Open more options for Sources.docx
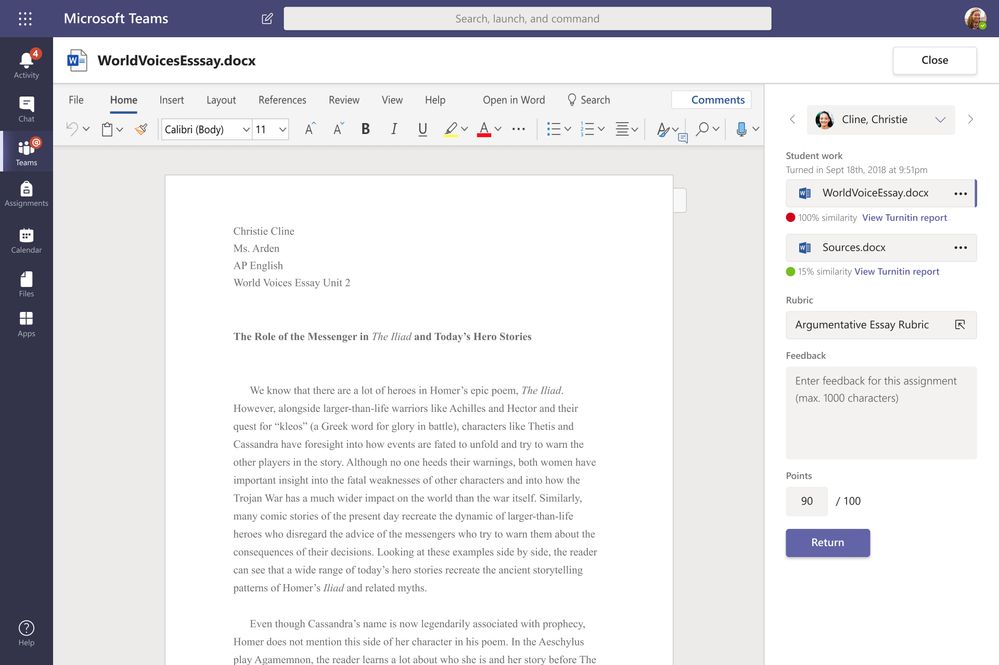Image resolution: width=999 pixels, height=665 pixels. 960,248
